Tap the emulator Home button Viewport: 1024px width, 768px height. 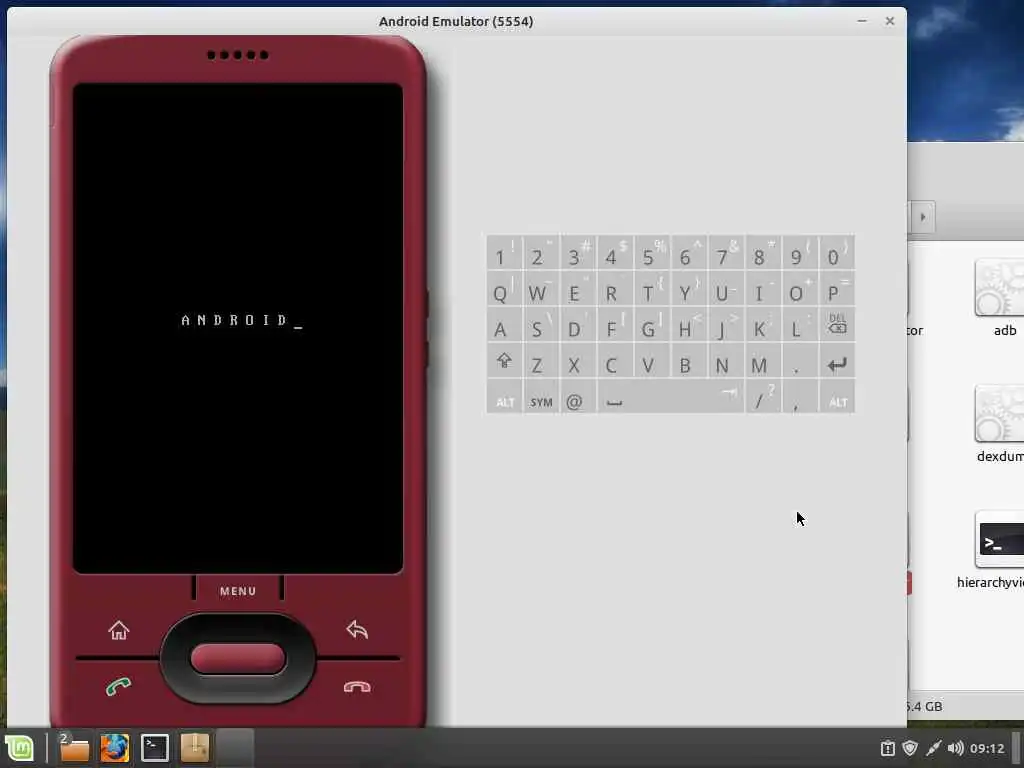point(119,630)
